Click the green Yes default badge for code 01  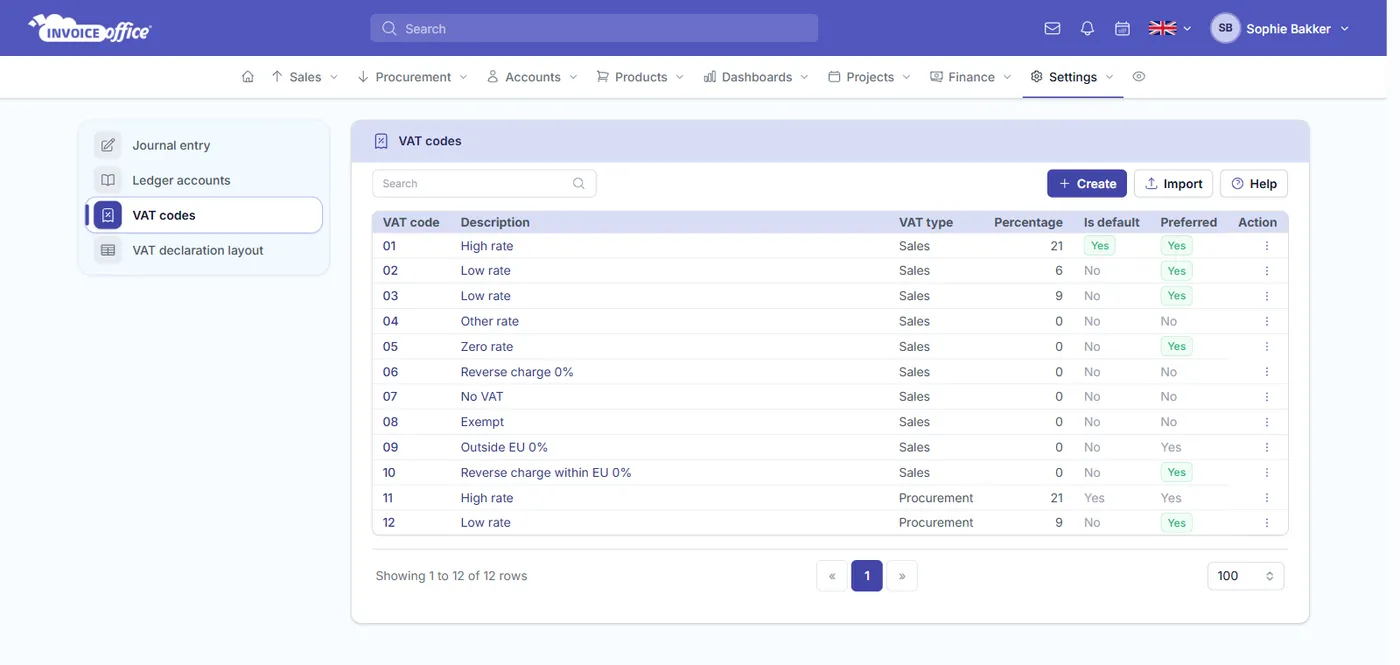pyautogui.click(x=1100, y=246)
